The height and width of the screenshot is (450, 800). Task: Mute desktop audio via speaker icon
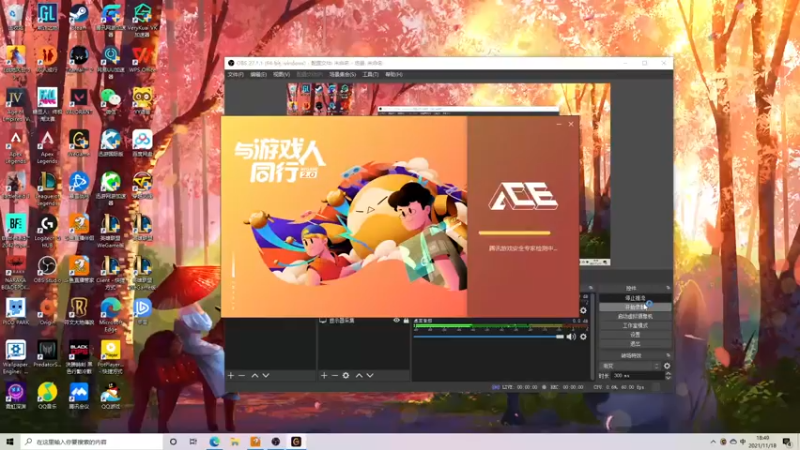point(571,337)
